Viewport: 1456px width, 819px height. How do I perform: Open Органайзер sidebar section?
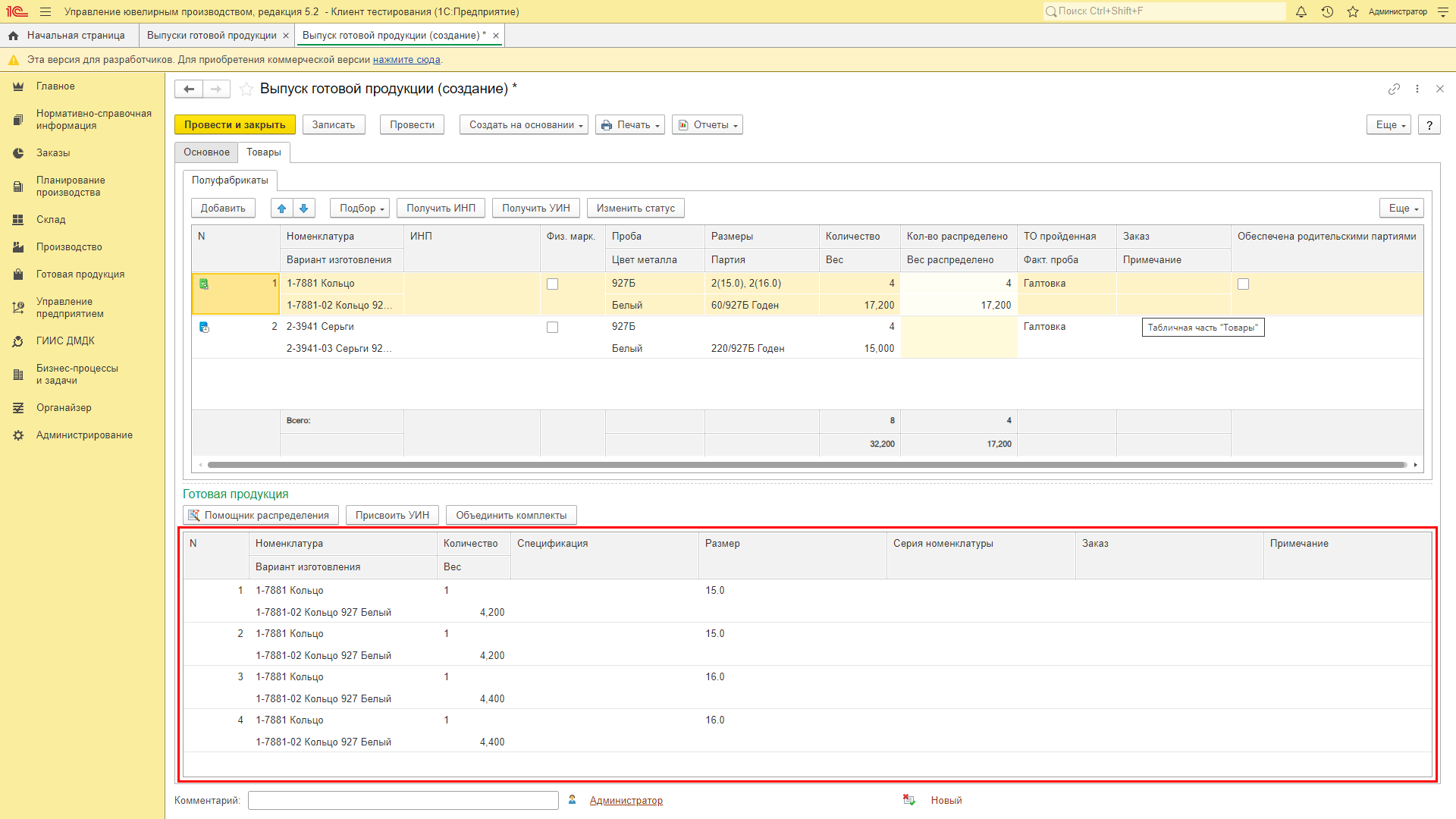(64, 408)
